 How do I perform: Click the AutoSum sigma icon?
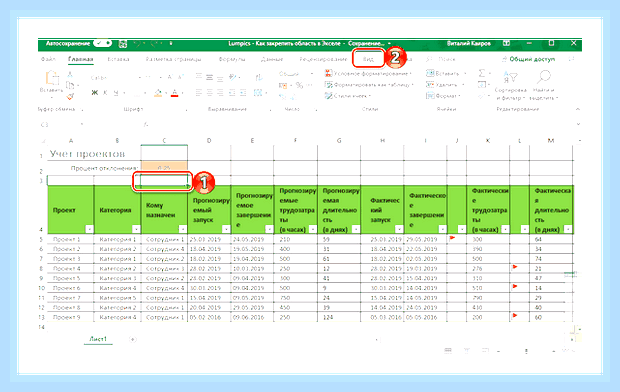(x=482, y=73)
